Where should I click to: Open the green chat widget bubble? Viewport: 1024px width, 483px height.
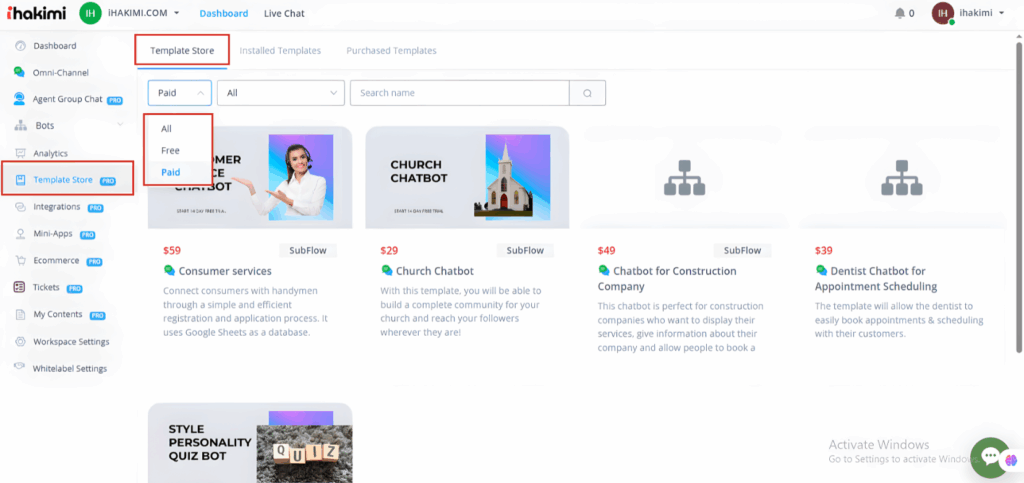(x=991, y=456)
